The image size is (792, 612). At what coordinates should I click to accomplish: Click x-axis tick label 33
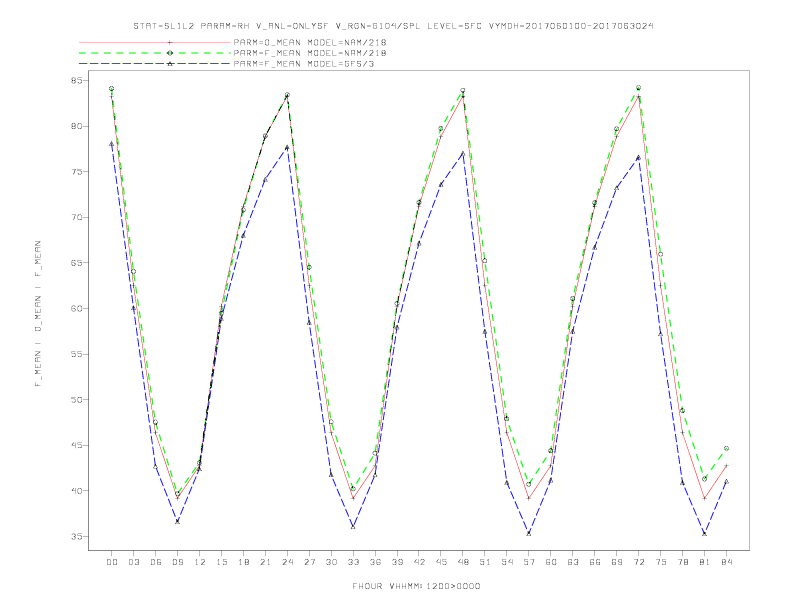354,562
